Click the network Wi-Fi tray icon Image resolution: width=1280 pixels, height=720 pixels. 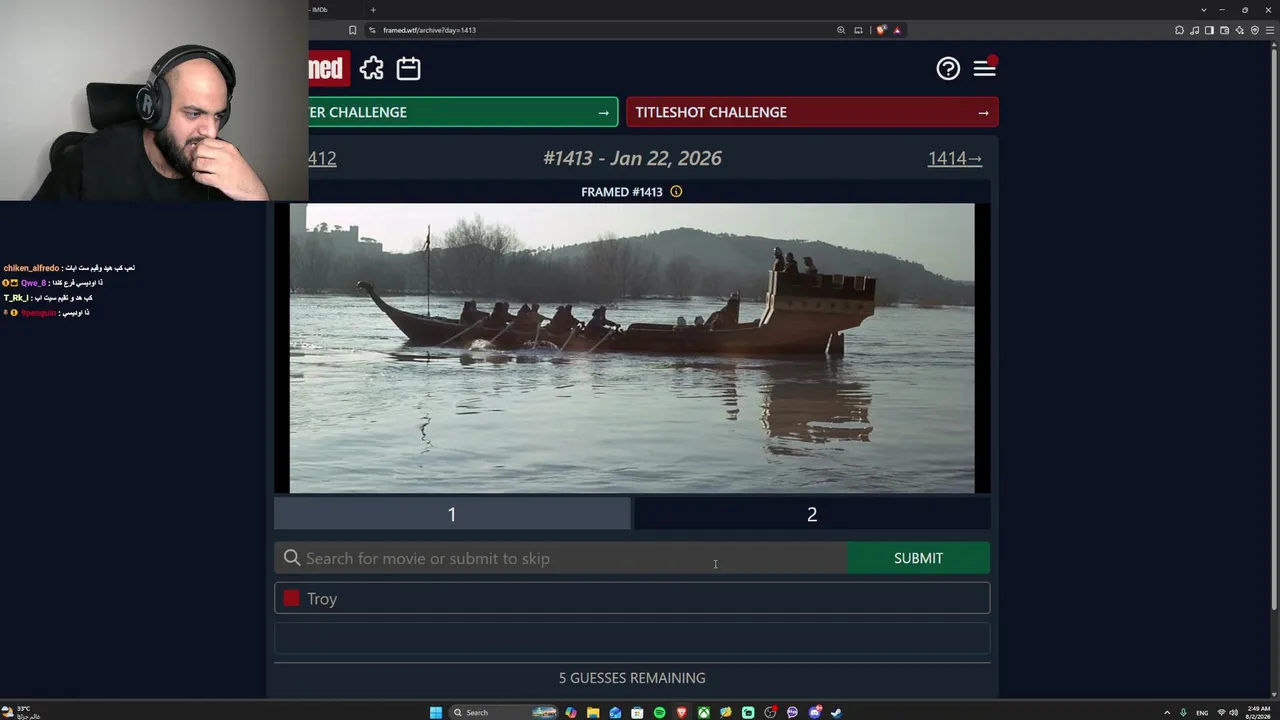[x=1221, y=713]
